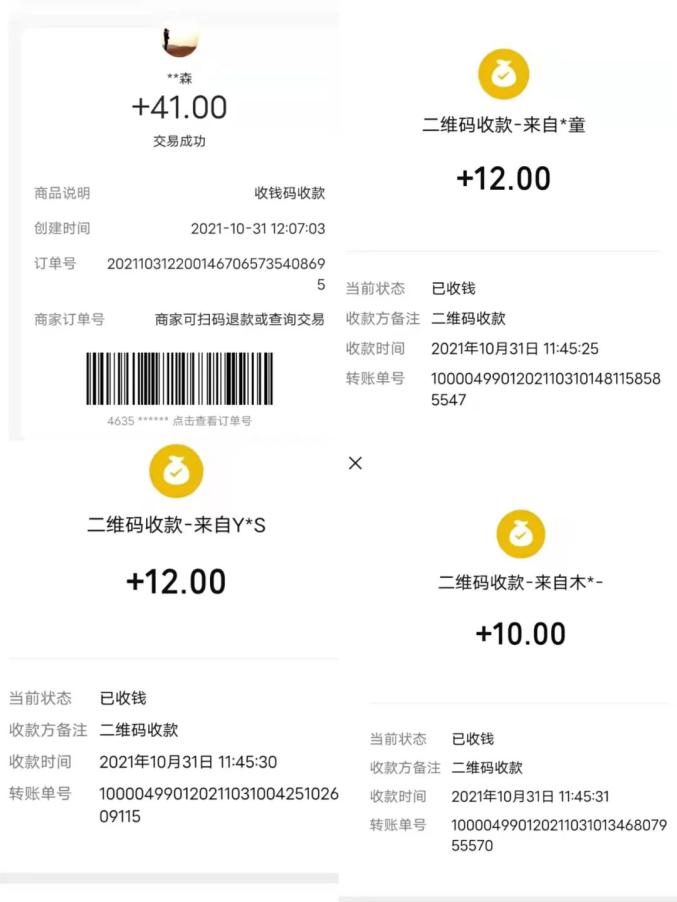The width and height of the screenshot is (677, 902).
Task: Click the yellow money bag icon above 来自木*-
Action: tap(521, 534)
